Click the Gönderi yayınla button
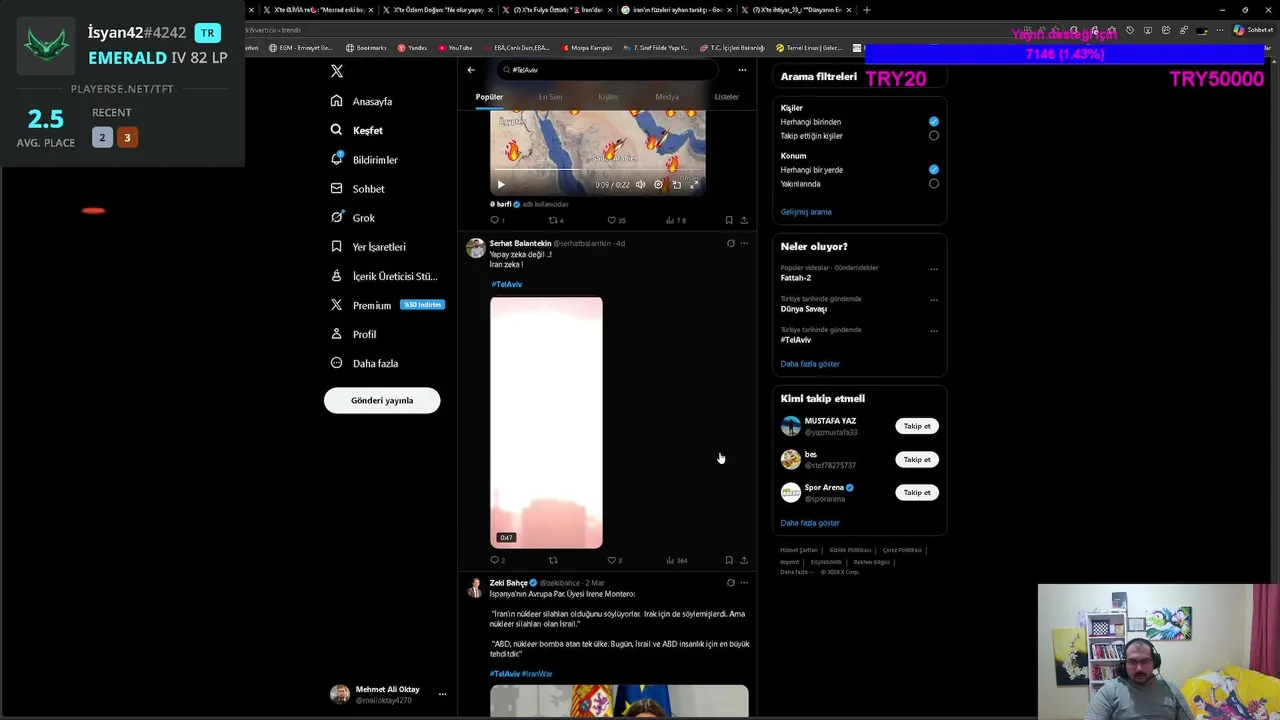The image size is (1280, 720). pos(382,400)
